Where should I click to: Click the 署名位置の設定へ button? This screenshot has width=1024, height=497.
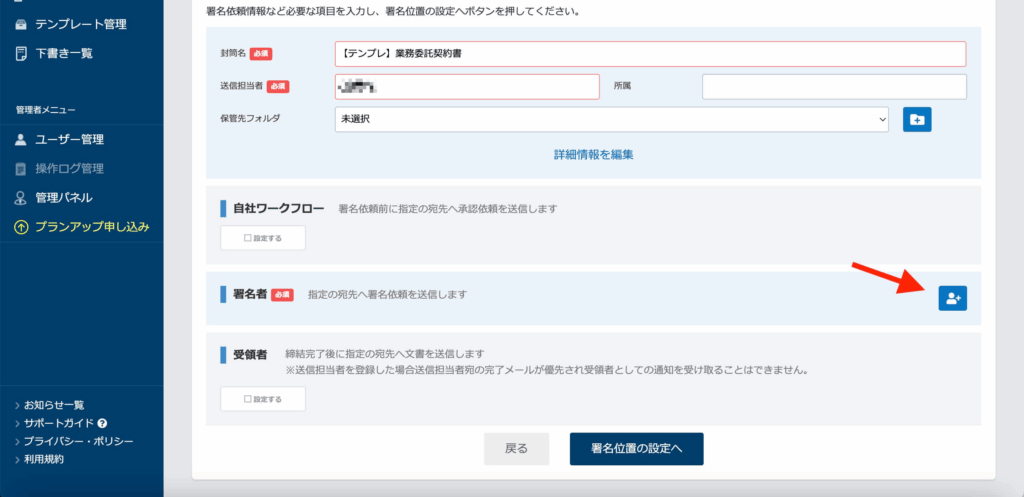click(x=637, y=449)
